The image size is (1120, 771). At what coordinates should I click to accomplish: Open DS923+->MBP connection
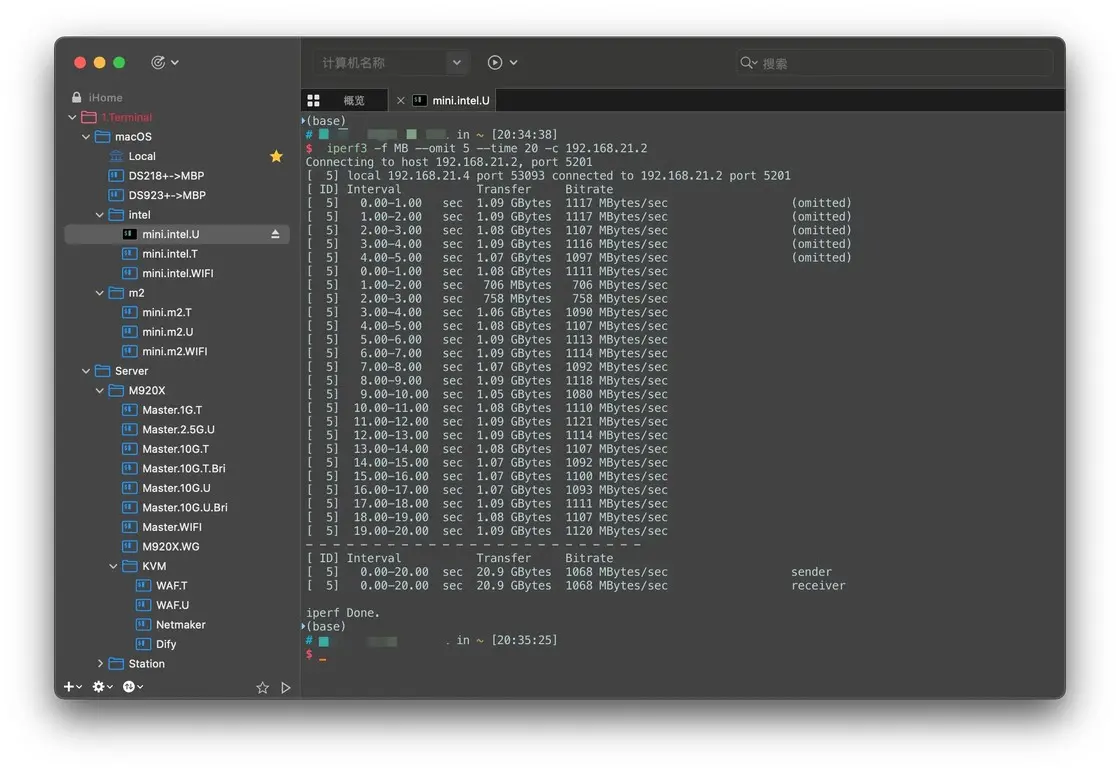(x=167, y=195)
